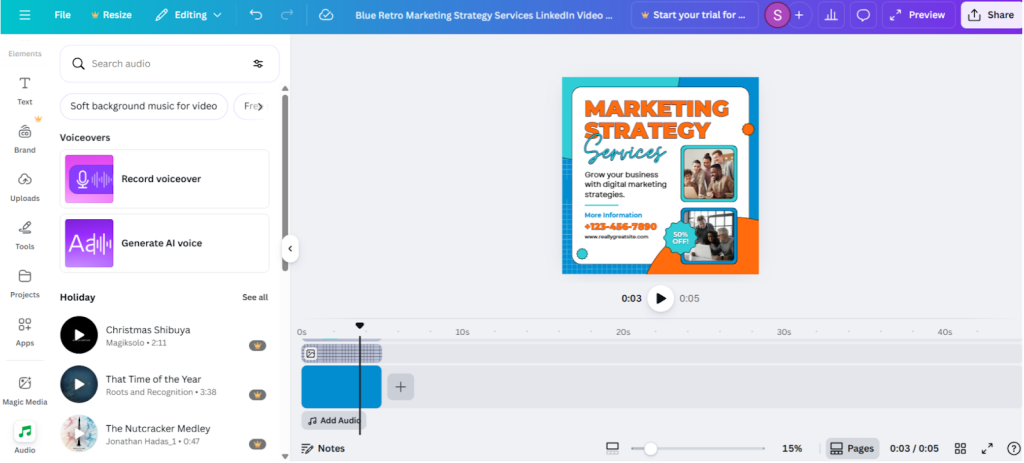Add a new page with plus button

click(x=400, y=387)
